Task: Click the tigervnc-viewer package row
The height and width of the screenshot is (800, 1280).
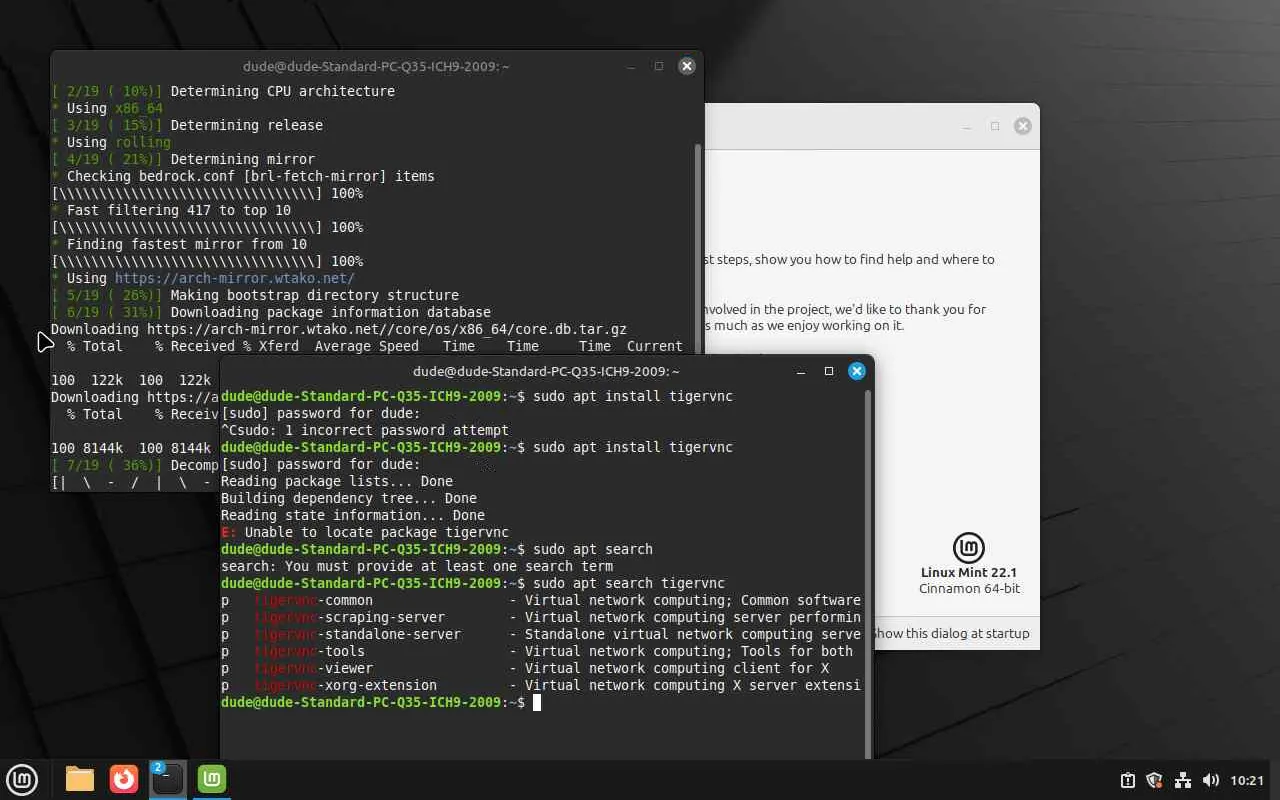Action: [x=525, y=668]
